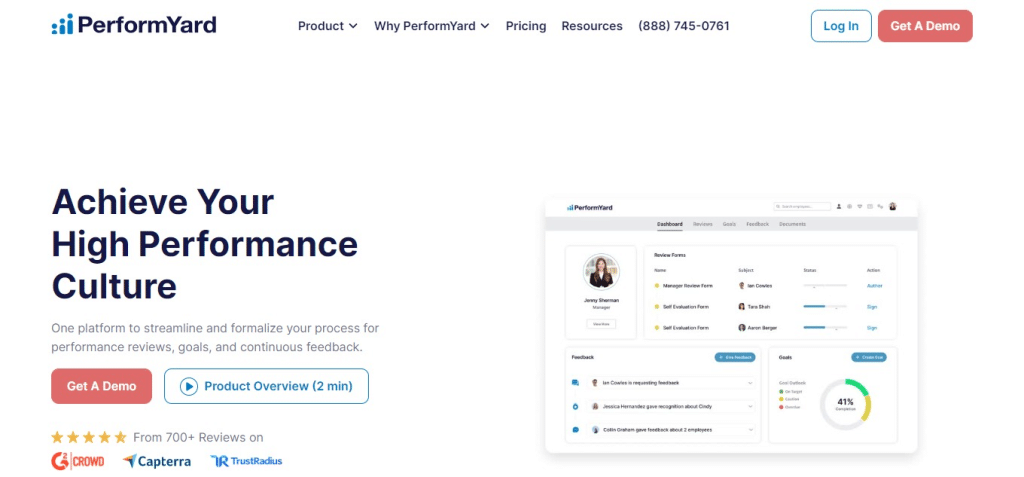1024x477 pixels.
Task: Click the Create Goal button in Goals
Action: pyautogui.click(x=869, y=357)
